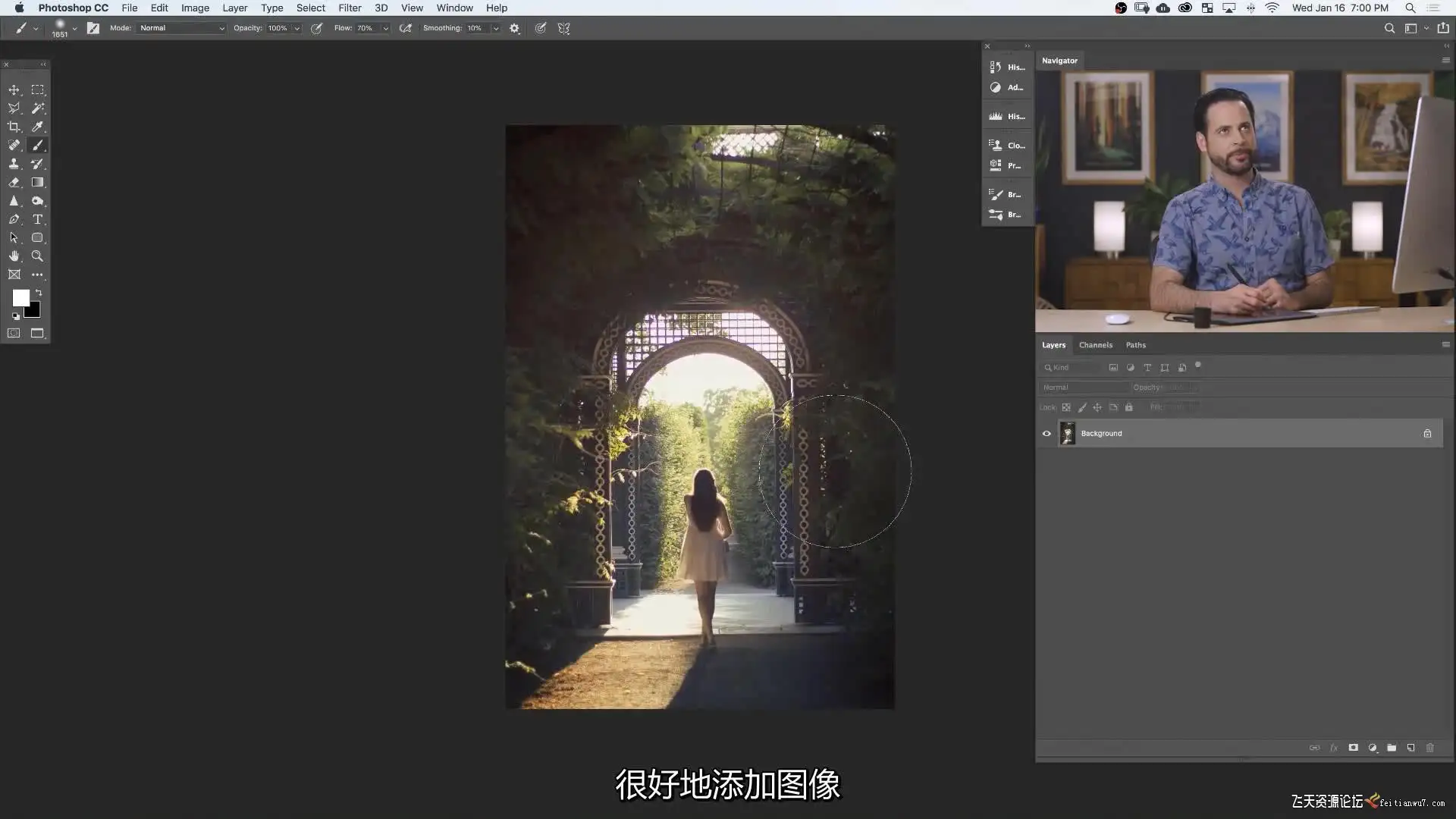The width and height of the screenshot is (1456, 819).
Task: Swap foreground and background colors
Action: (39, 292)
